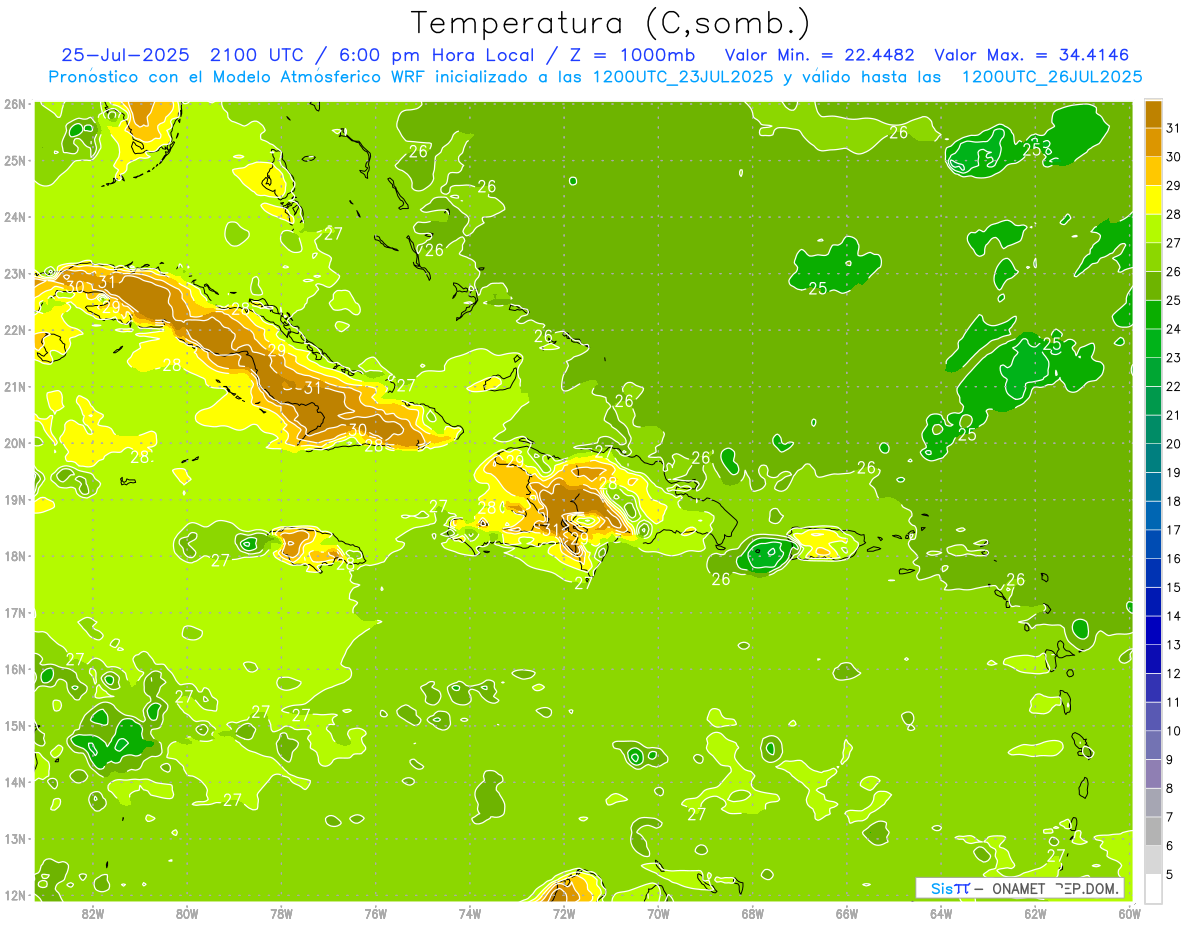
Task: Click the colorbar scale label "12"
Action: tap(1174, 674)
